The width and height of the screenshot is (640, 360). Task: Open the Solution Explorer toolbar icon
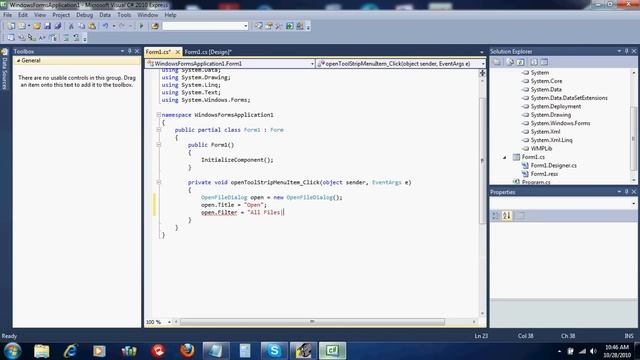point(259,26)
